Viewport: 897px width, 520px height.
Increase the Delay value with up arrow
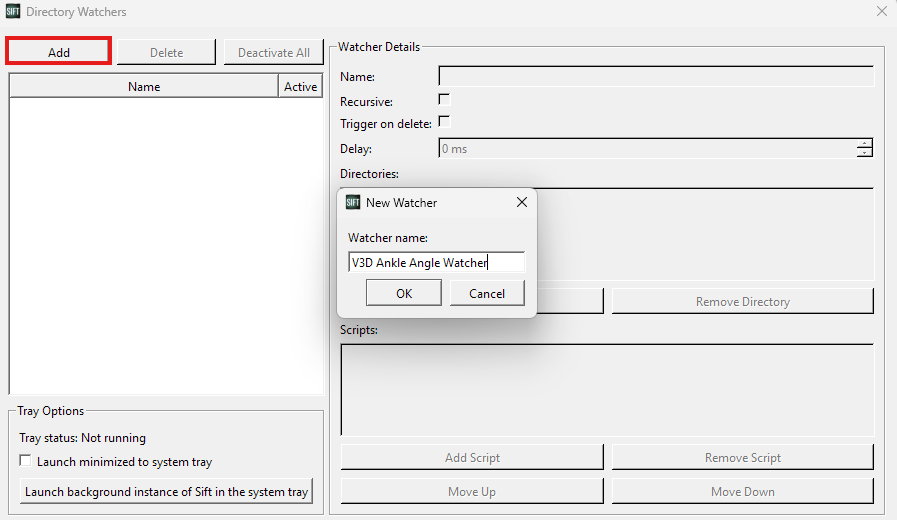click(864, 144)
